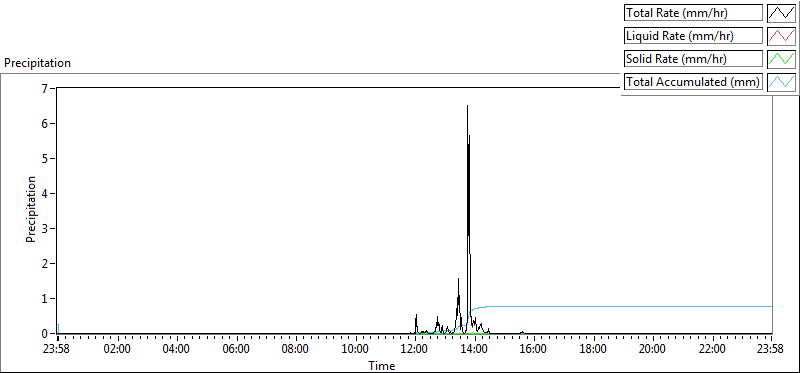The width and height of the screenshot is (800, 373).
Task: Click the 02:00 time axis label
Action: pos(118,350)
